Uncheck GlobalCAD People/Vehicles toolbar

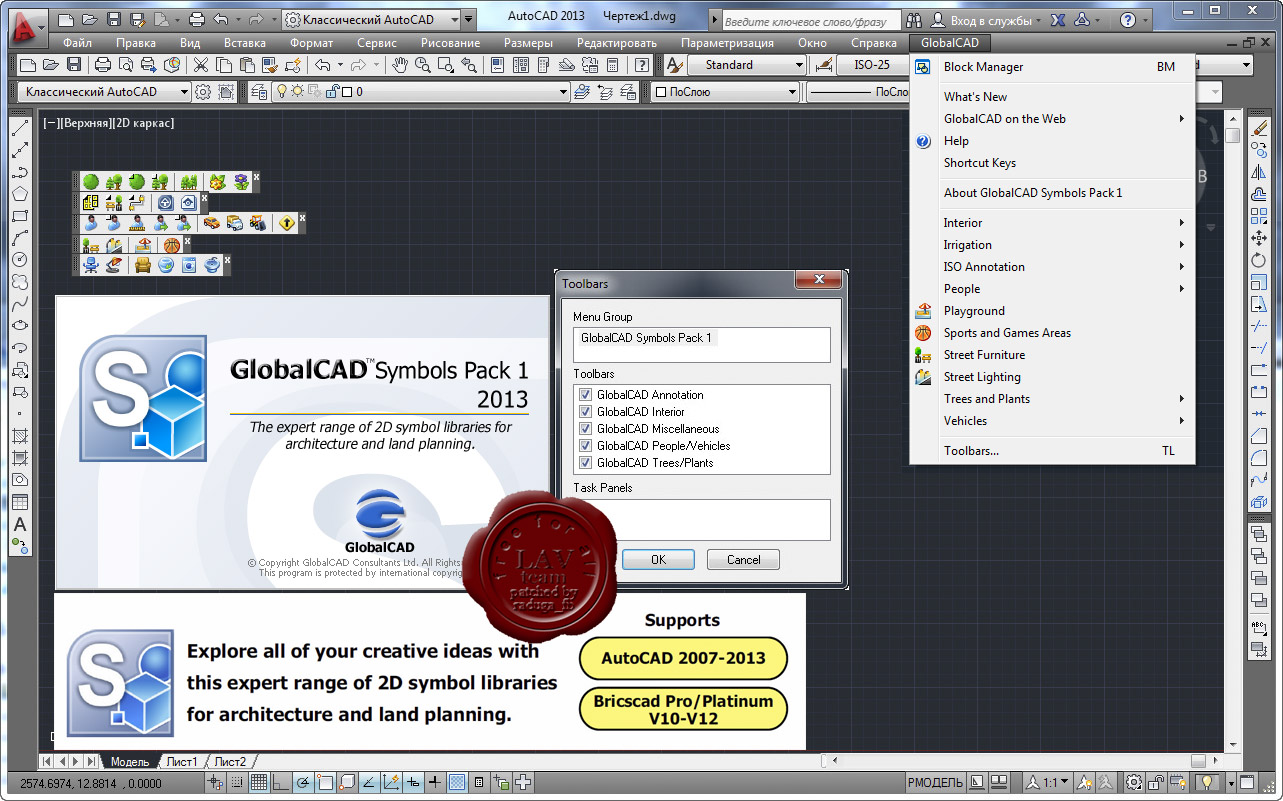(586, 446)
